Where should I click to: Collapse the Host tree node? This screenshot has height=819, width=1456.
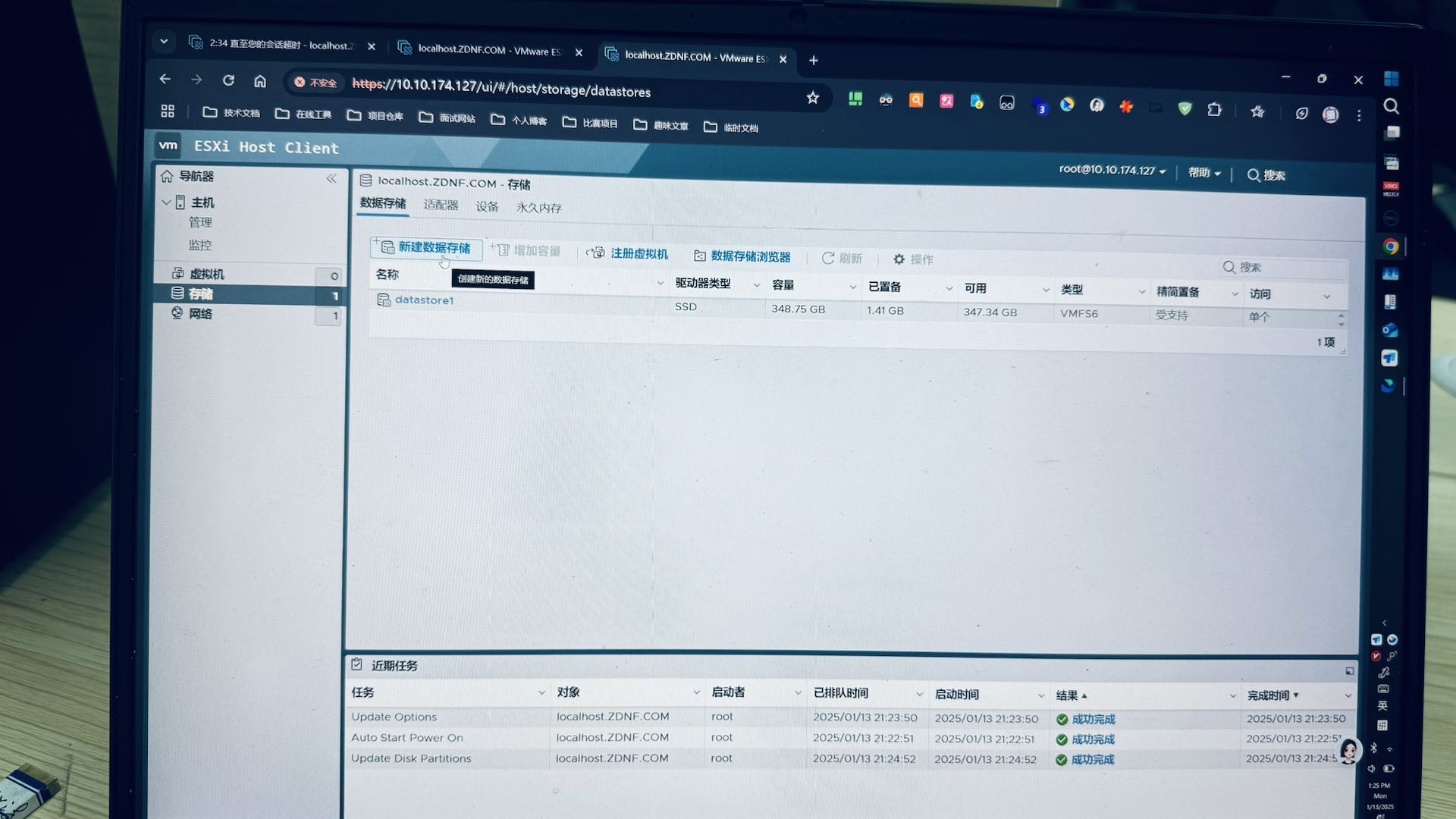tap(166, 202)
